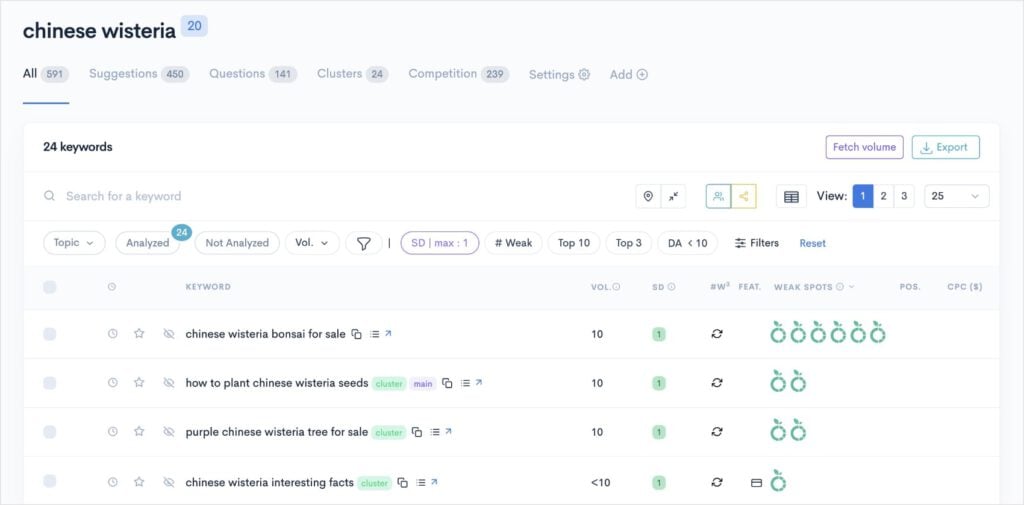Refresh weak spots for plant wisteria seeds row
The height and width of the screenshot is (505, 1024).
coord(717,383)
